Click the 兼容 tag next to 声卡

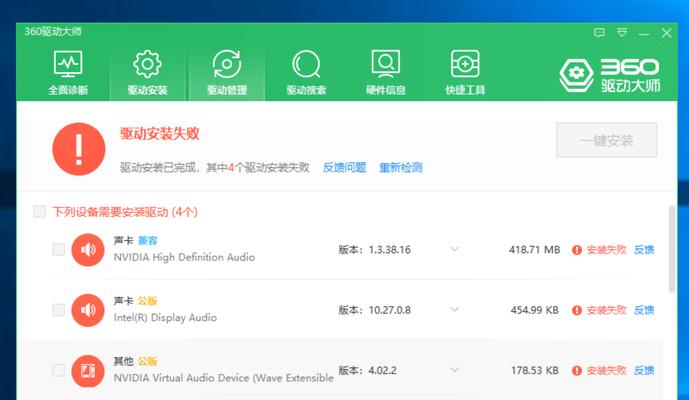(x=147, y=240)
